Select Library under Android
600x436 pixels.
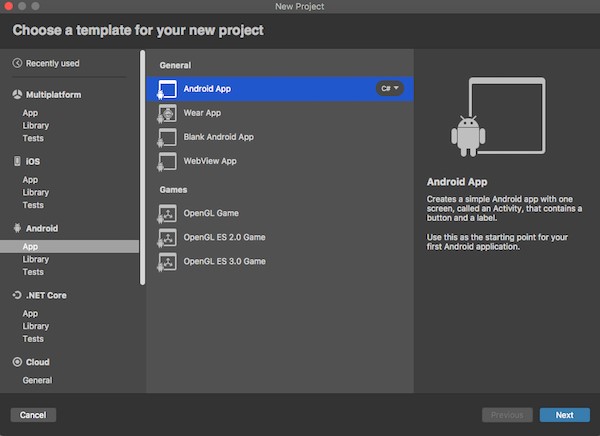[x=36, y=259]
